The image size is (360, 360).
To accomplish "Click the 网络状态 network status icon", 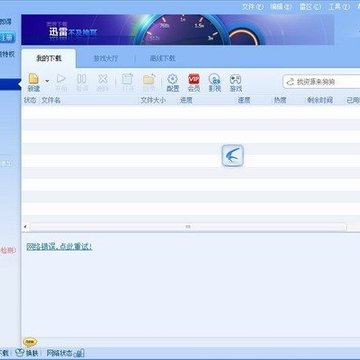I will [80, 353].
